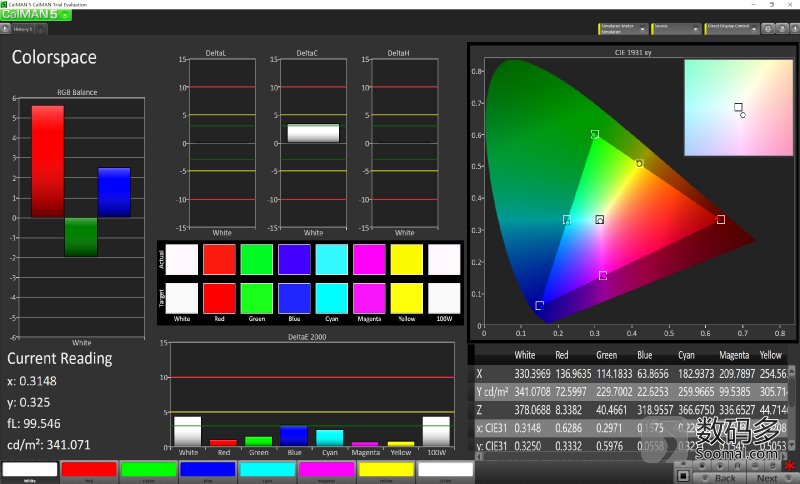The height and width of the screenshot is (484, 800).
Task: Click the play icon left of History 1
Action: coord(5,30)
